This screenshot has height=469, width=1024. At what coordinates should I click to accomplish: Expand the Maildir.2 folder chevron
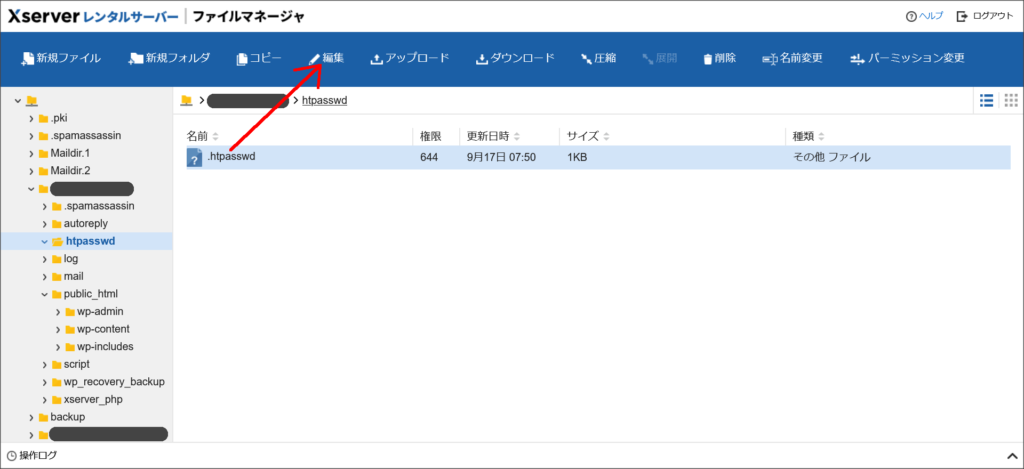point(31,171)
